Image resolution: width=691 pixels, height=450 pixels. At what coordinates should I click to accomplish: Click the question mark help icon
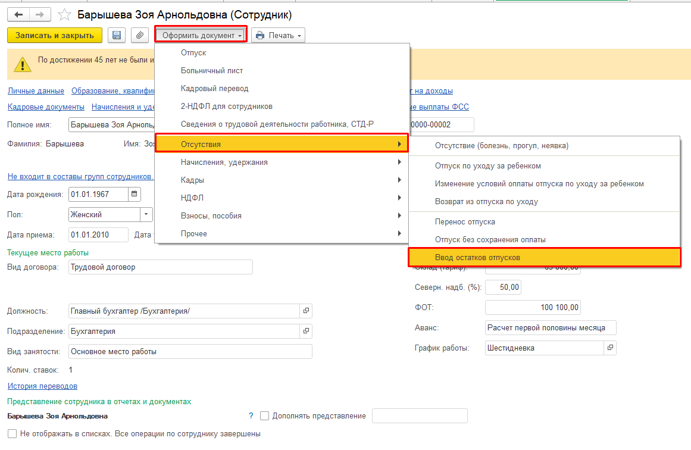coord(251,416)
